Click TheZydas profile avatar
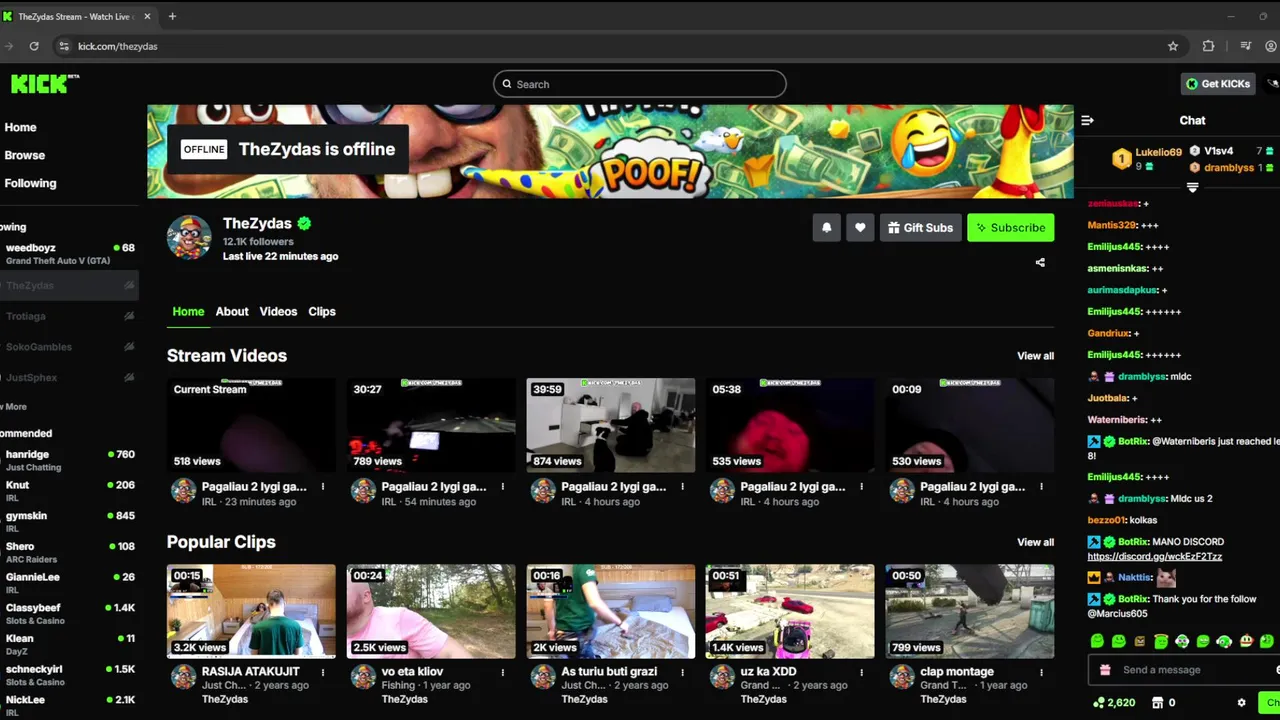Image resolution: width=1280 pixels, height=720 pixels. pyautogui.click(x=189, y=238)
